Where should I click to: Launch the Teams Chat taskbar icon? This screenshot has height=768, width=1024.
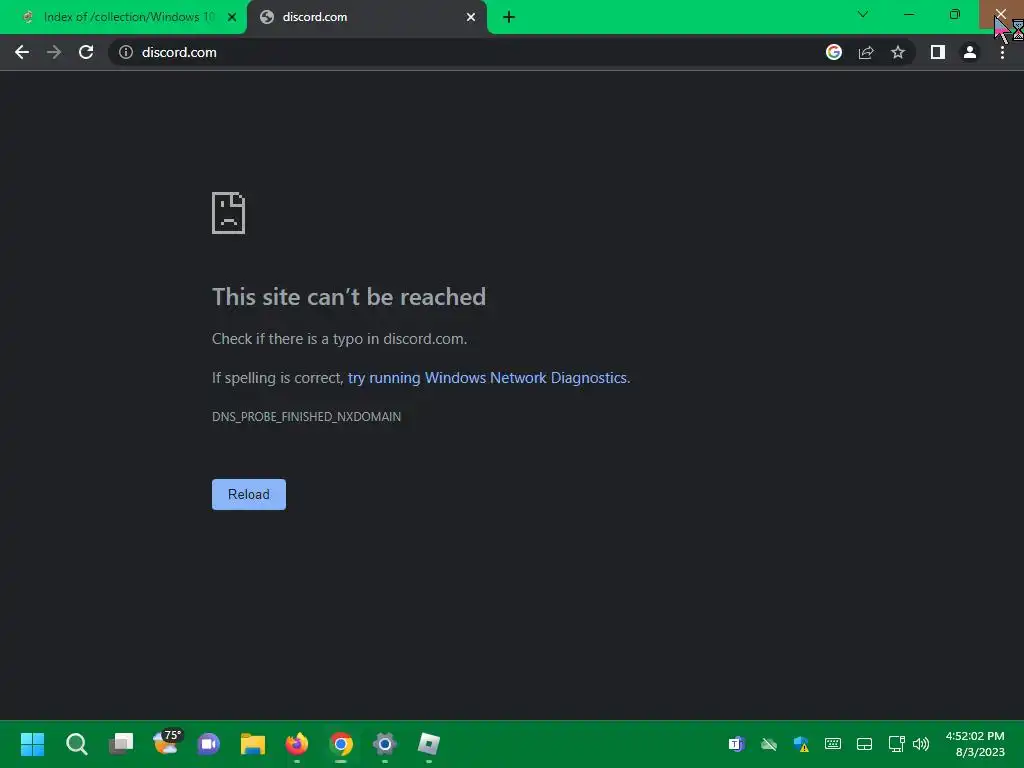(209, 744)
